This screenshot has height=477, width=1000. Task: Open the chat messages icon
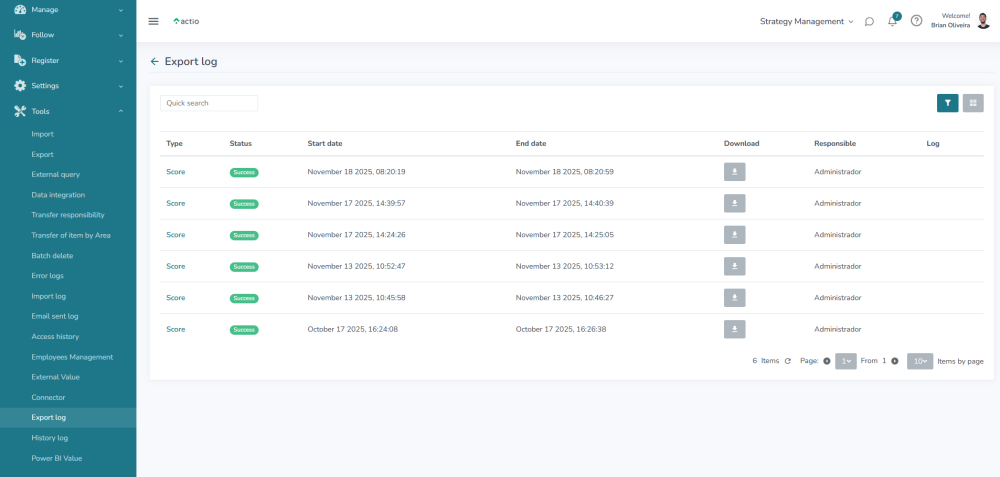coord(869,21)
